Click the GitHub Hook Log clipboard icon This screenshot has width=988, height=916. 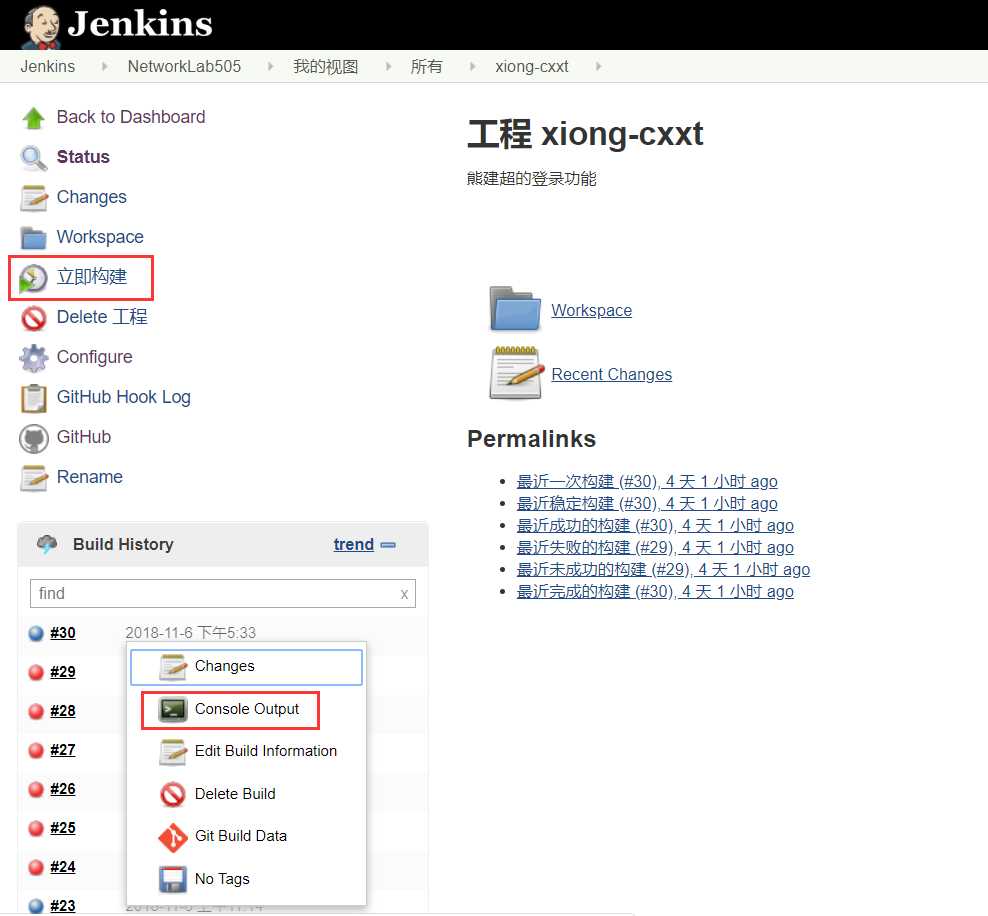click(x=33, y=398)
